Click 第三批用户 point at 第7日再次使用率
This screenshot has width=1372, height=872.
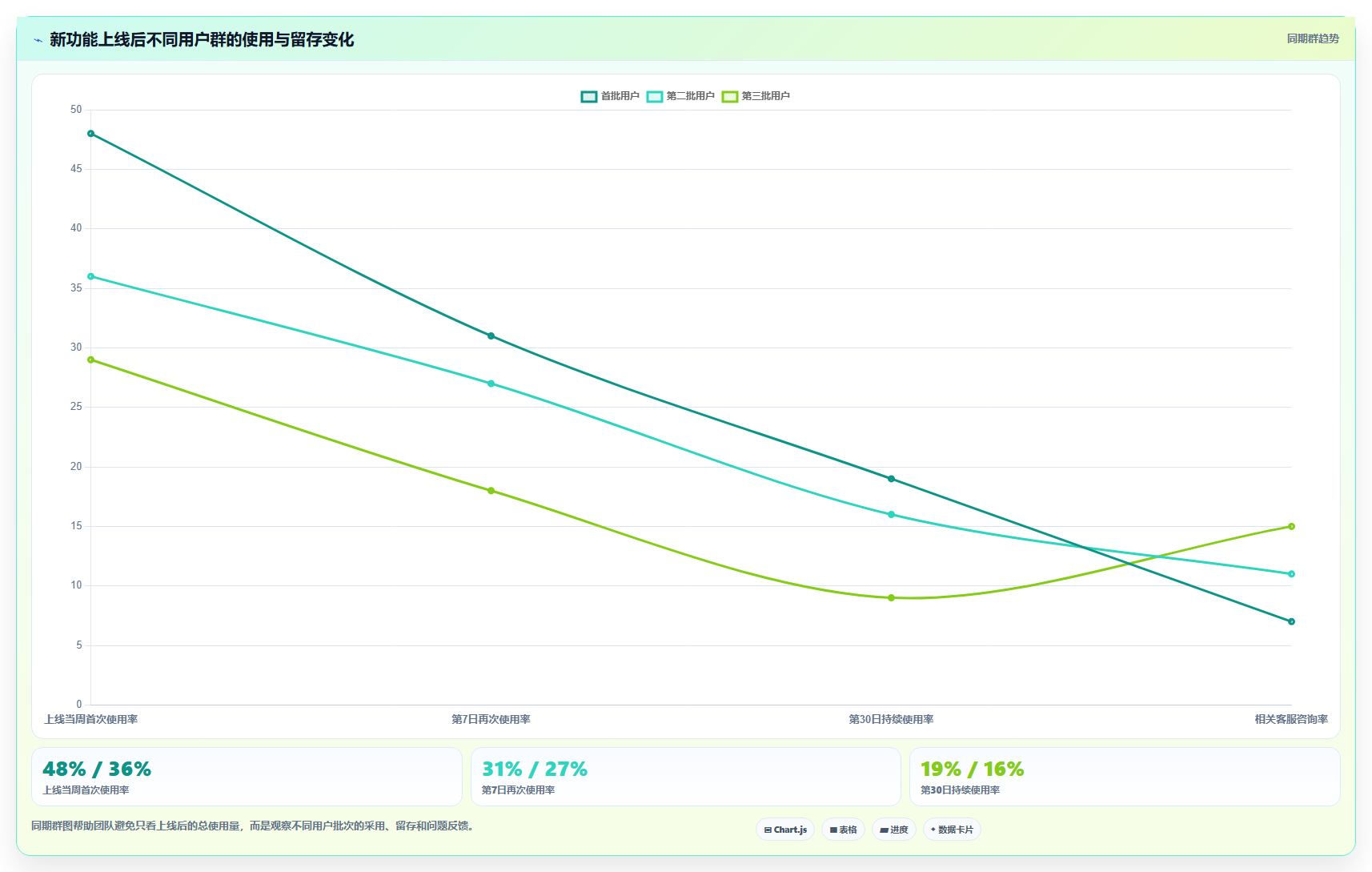coord(491,491)
